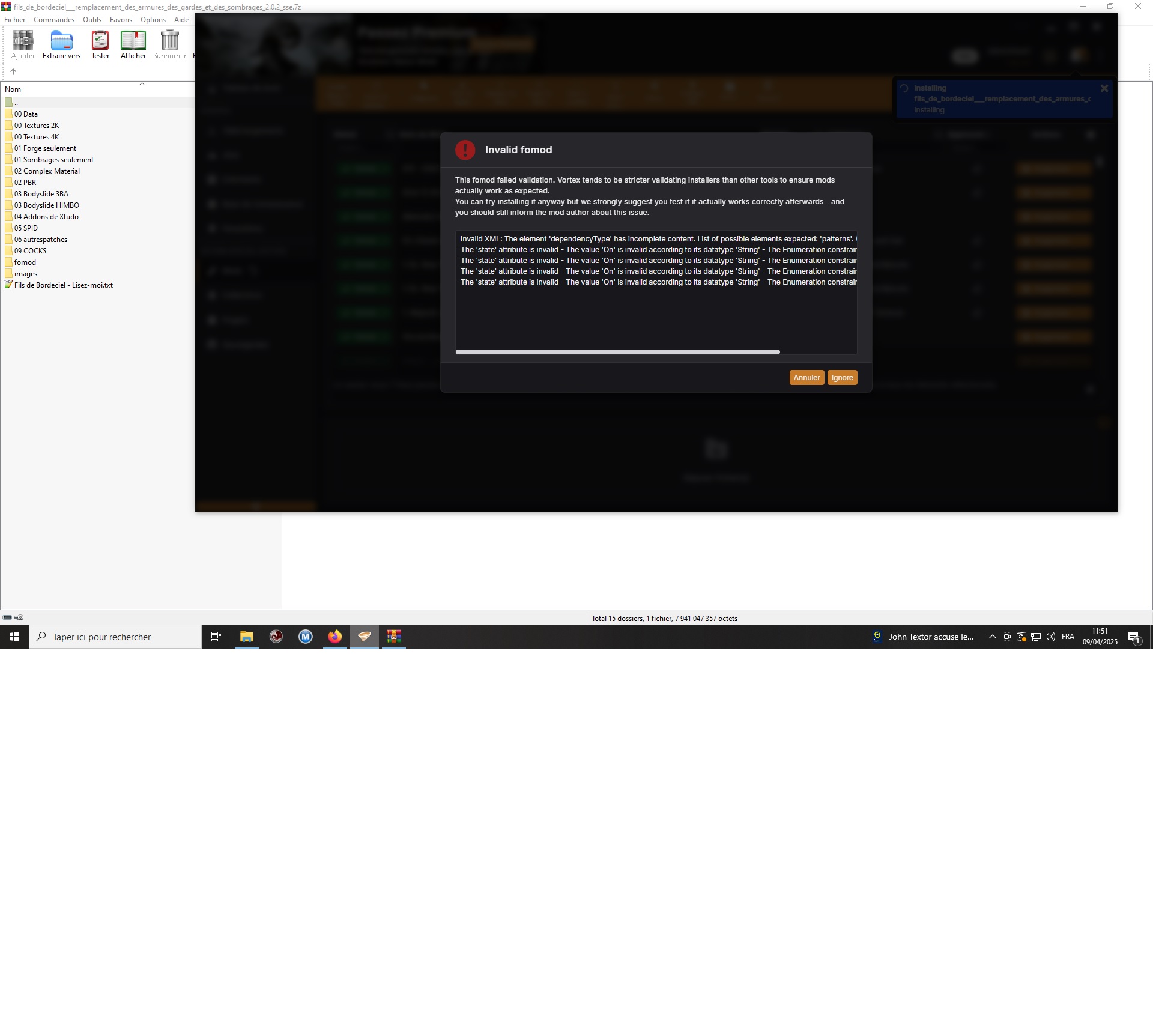Open the Windows Start menu
This screenshot has height=1036, width=1153.
point(14,637)
